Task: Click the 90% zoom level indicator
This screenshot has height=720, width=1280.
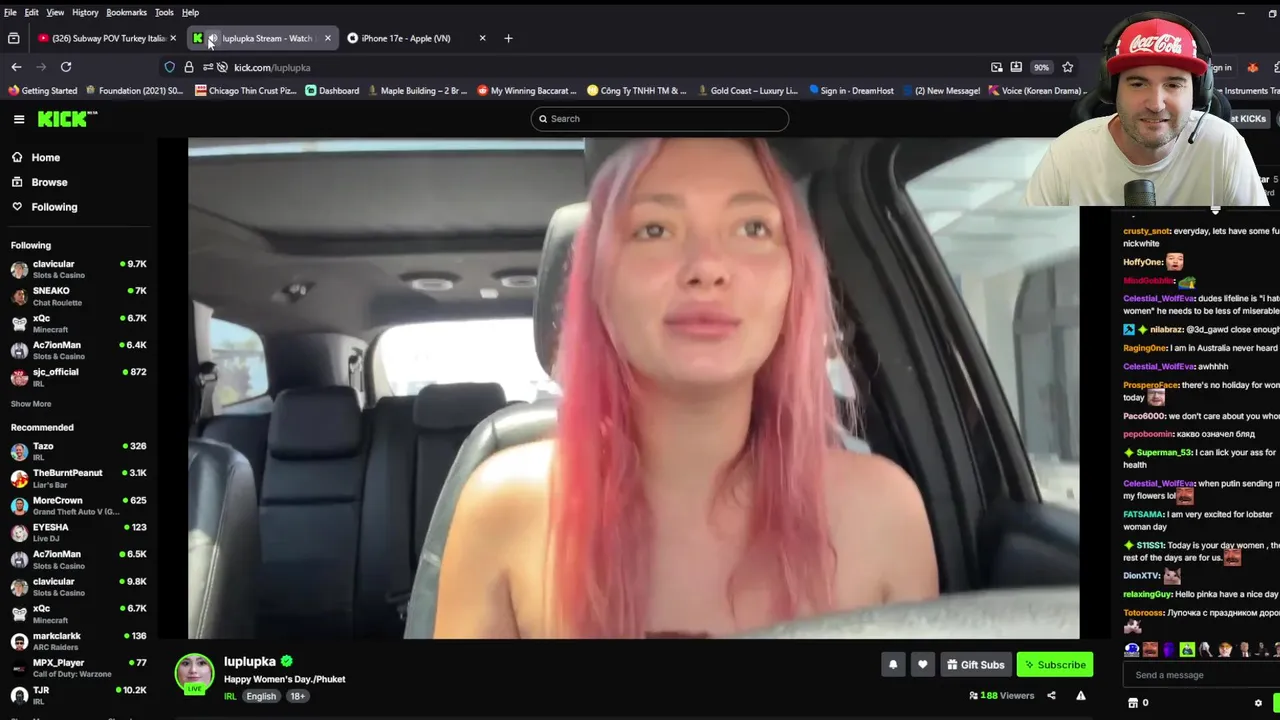Action: (1042, 67)
